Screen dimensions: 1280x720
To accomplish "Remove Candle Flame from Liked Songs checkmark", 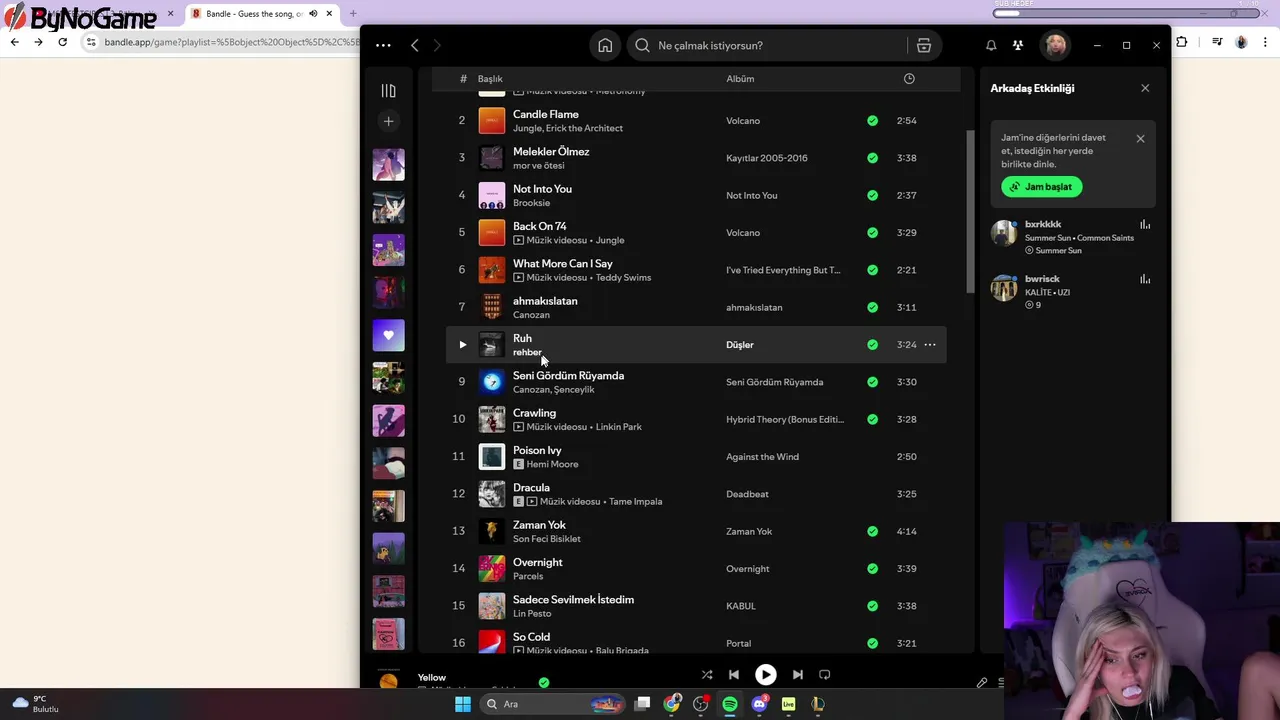I will [873, 121].
